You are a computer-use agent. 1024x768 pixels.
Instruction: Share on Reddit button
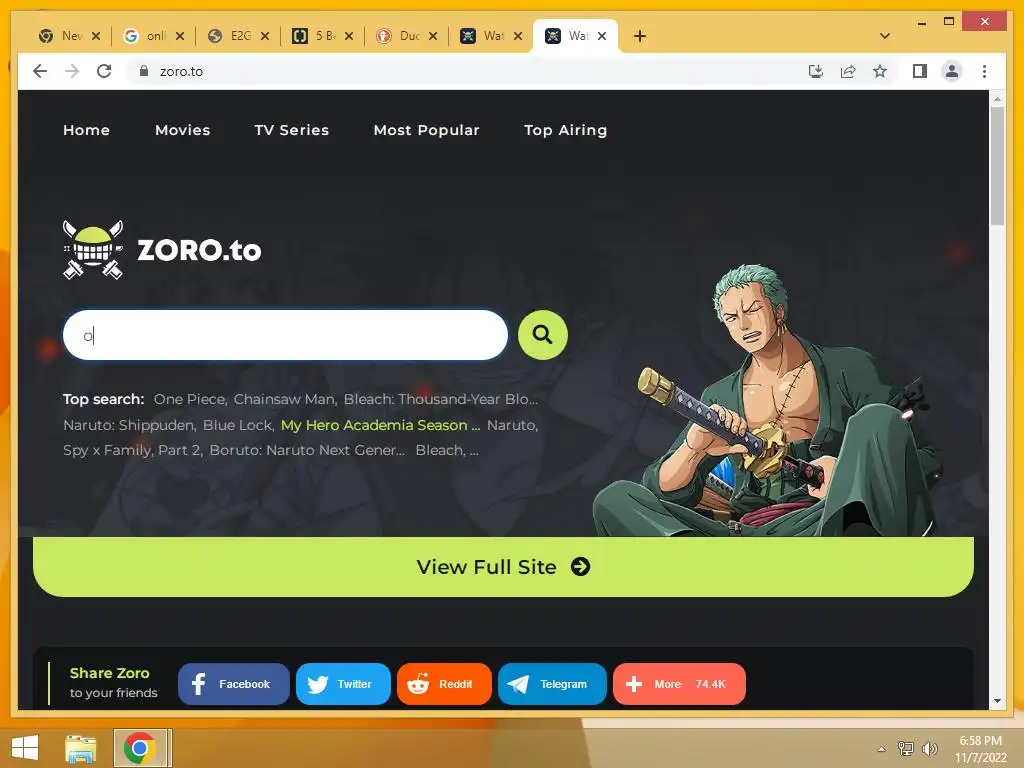[x=444, y=684]
